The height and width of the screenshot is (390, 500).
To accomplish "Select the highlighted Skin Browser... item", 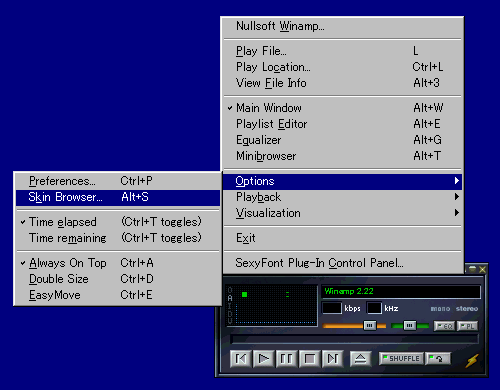I will click(x=118, y=197).
